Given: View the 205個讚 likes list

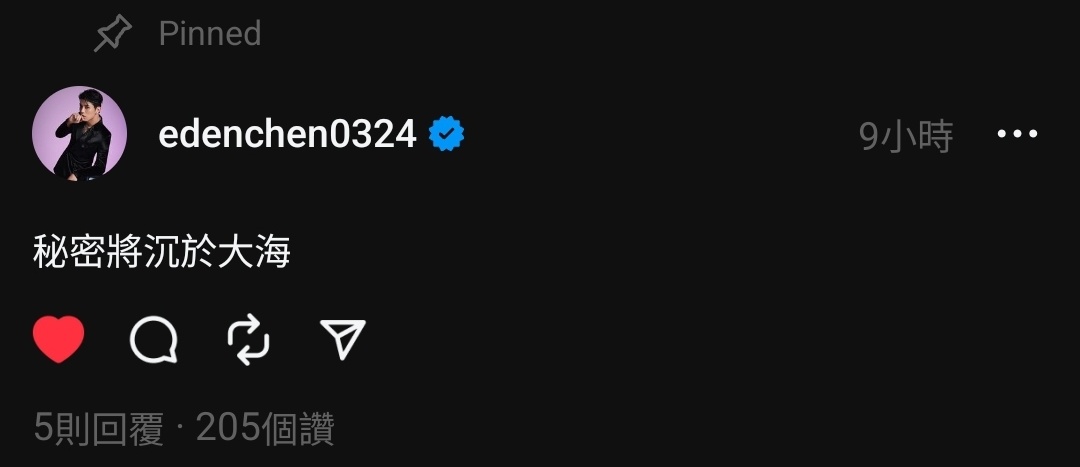Looking at the screenshot, I should [265, 429].
